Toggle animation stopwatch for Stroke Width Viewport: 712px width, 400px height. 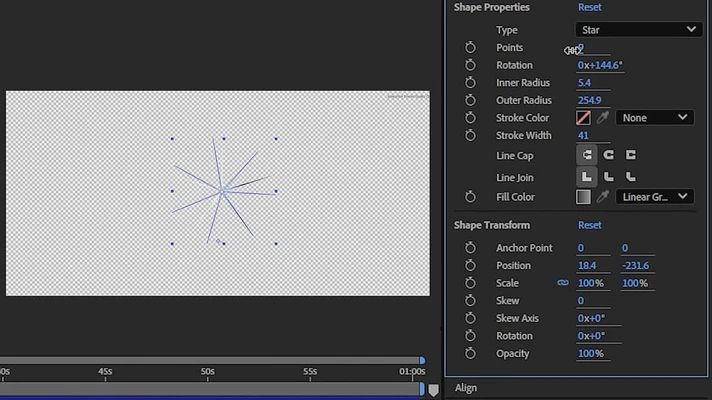click(470, 135)
